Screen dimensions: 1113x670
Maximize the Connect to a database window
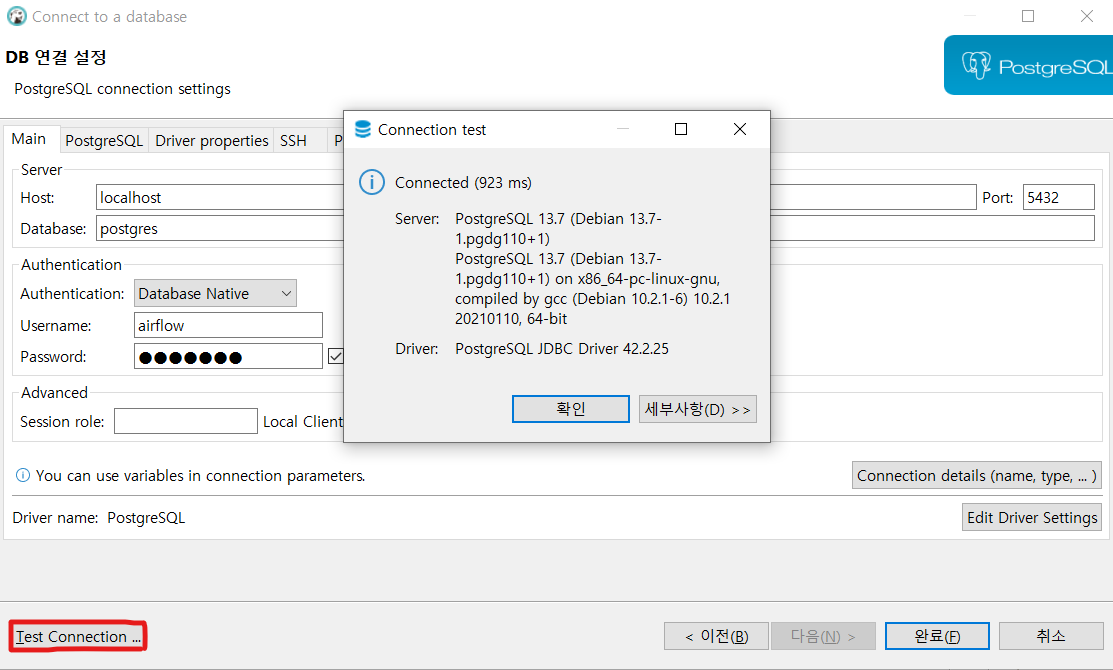1028,16
